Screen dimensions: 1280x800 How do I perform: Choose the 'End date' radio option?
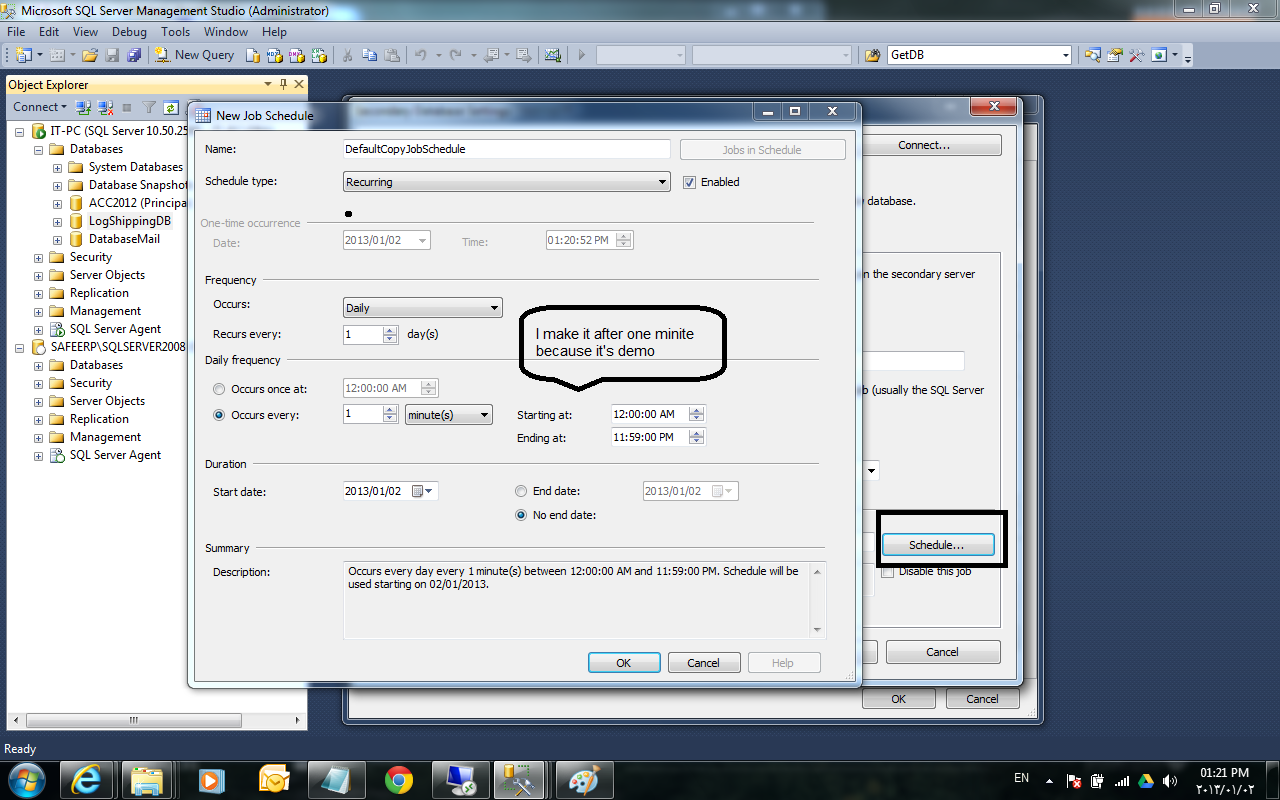(521, 491)
